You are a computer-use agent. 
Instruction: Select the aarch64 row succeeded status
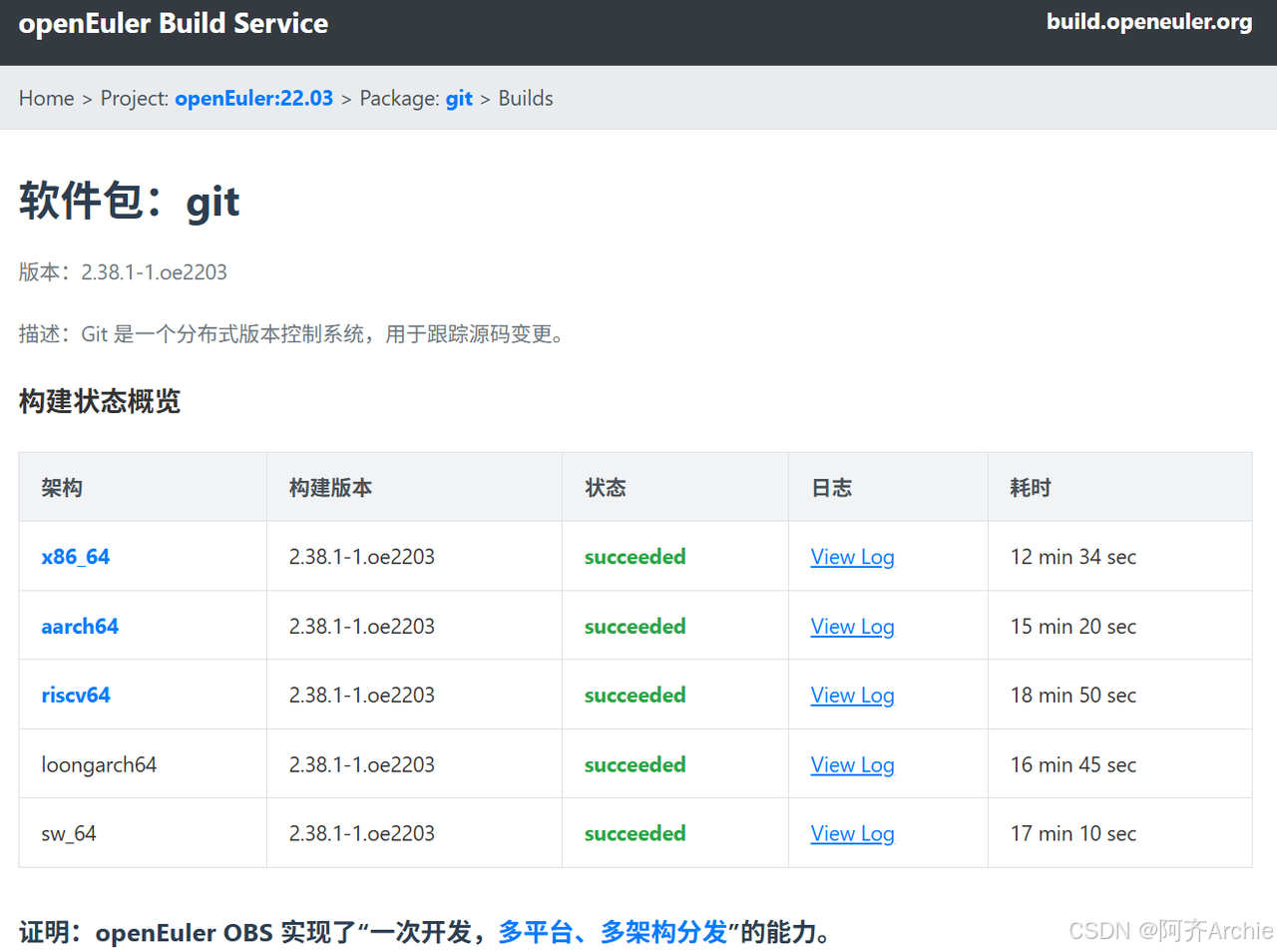(x=636, y=627)
